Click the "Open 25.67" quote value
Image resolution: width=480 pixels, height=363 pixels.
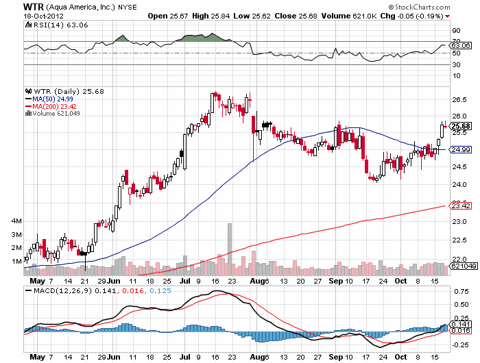168,16
